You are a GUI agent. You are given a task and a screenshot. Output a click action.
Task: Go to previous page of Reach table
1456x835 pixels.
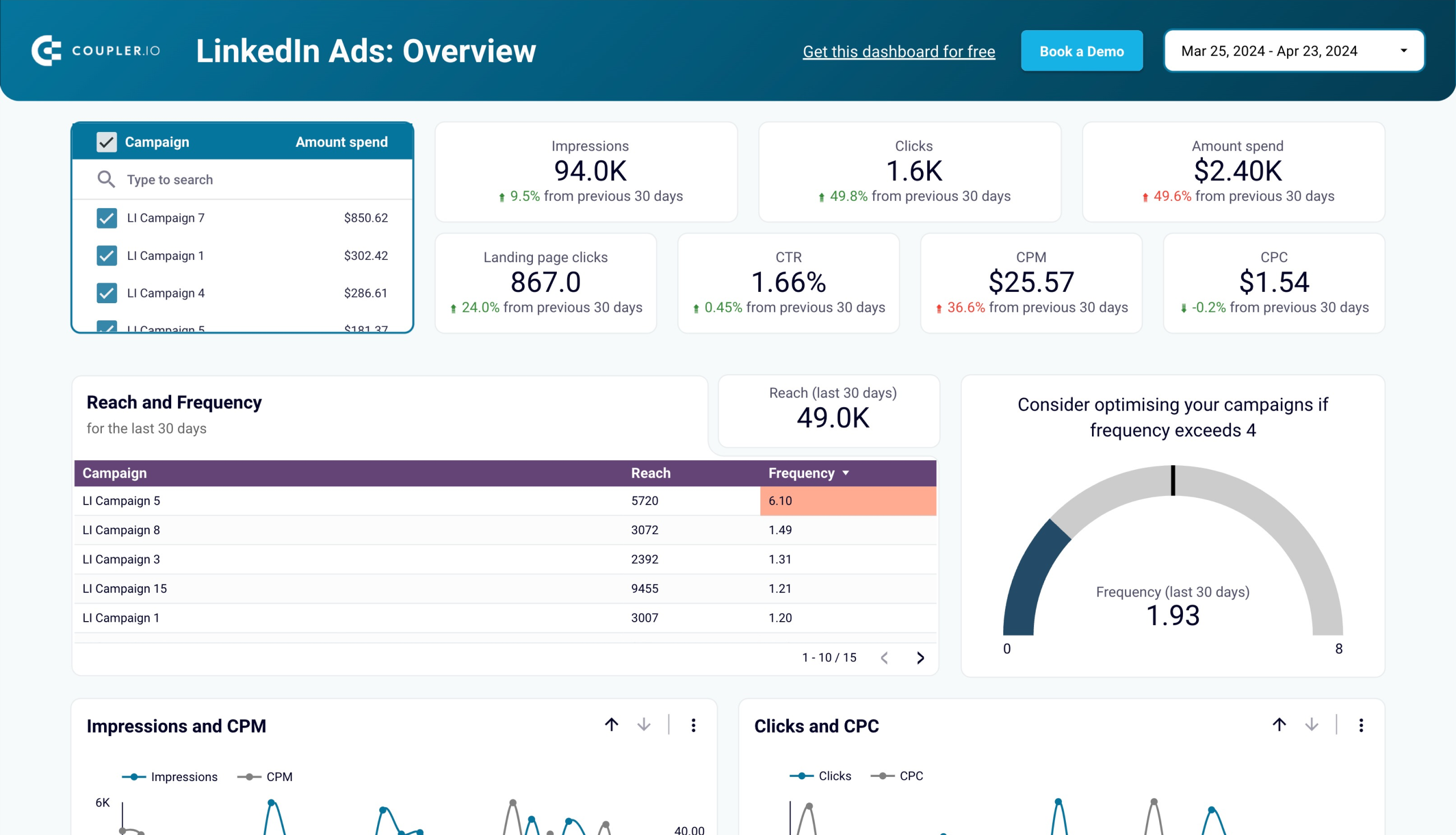pyautogui.click(x=884, y=658)
